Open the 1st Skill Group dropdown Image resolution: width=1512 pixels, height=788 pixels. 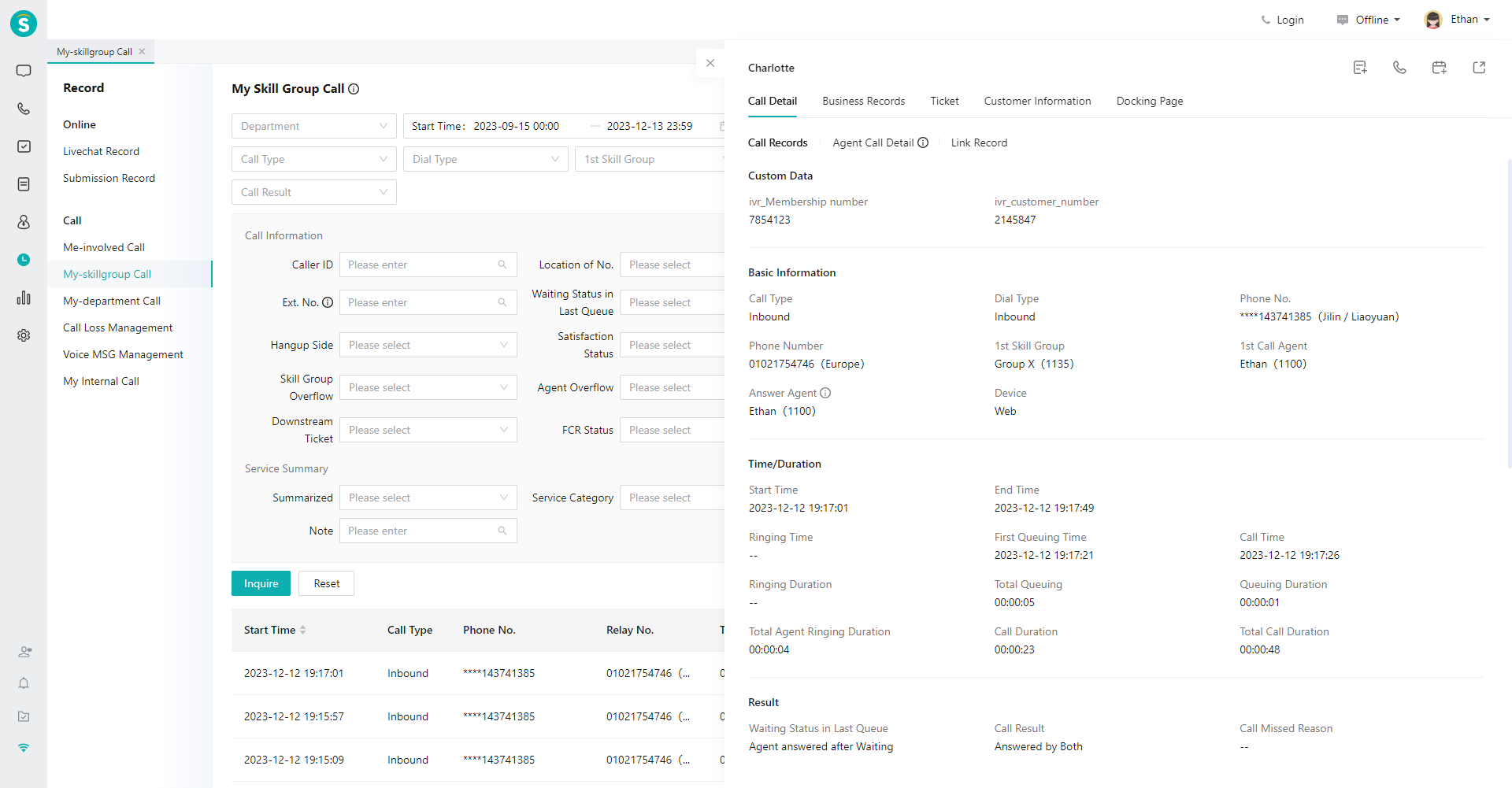(650, 159)
